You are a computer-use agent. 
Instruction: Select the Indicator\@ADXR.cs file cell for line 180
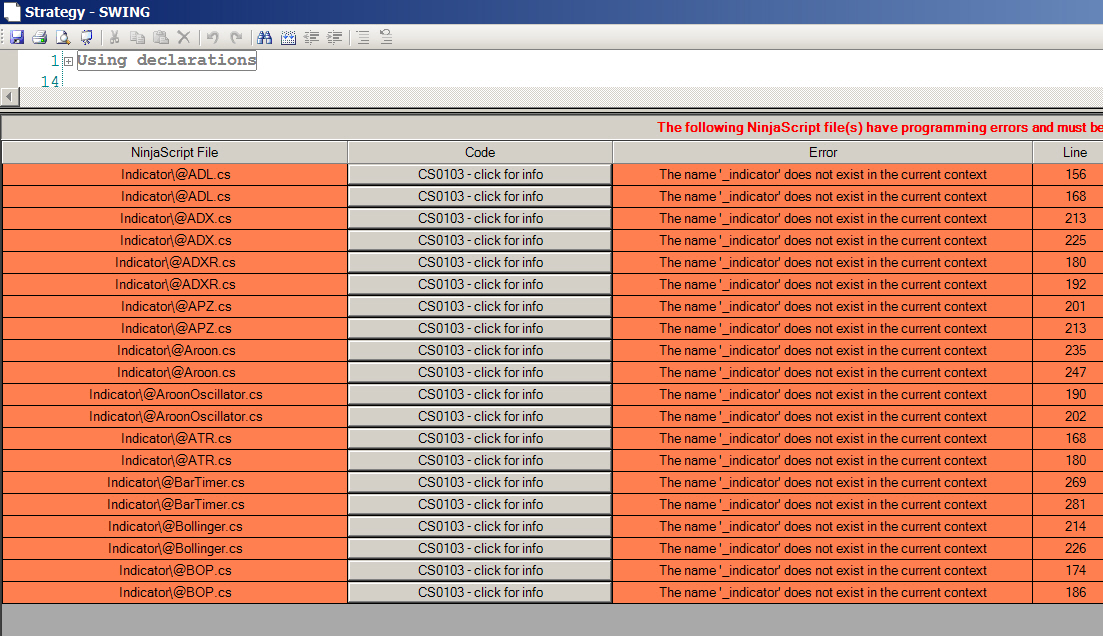175,262
